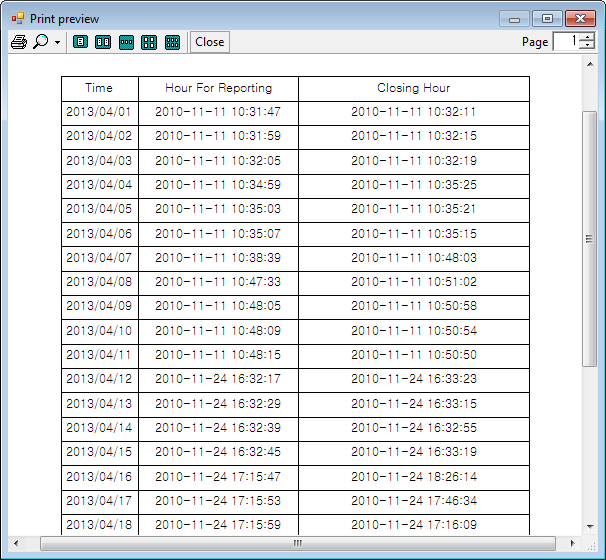Click the horizontal scrollbar thumb

pyautogui.click(x=297, y=543)
